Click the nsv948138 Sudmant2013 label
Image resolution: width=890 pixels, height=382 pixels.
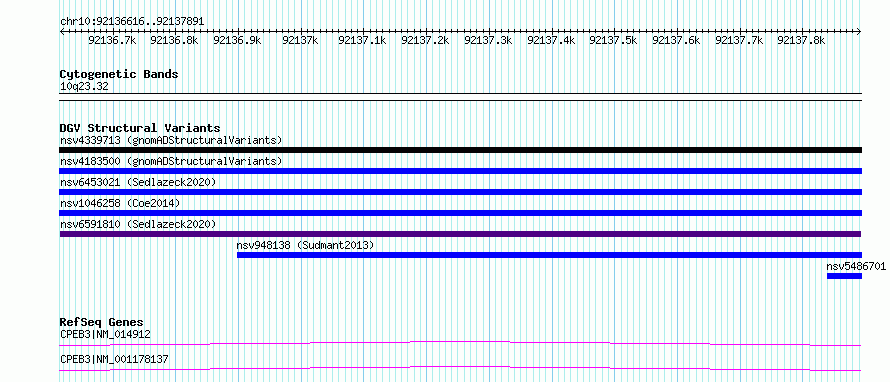(305, 245)
